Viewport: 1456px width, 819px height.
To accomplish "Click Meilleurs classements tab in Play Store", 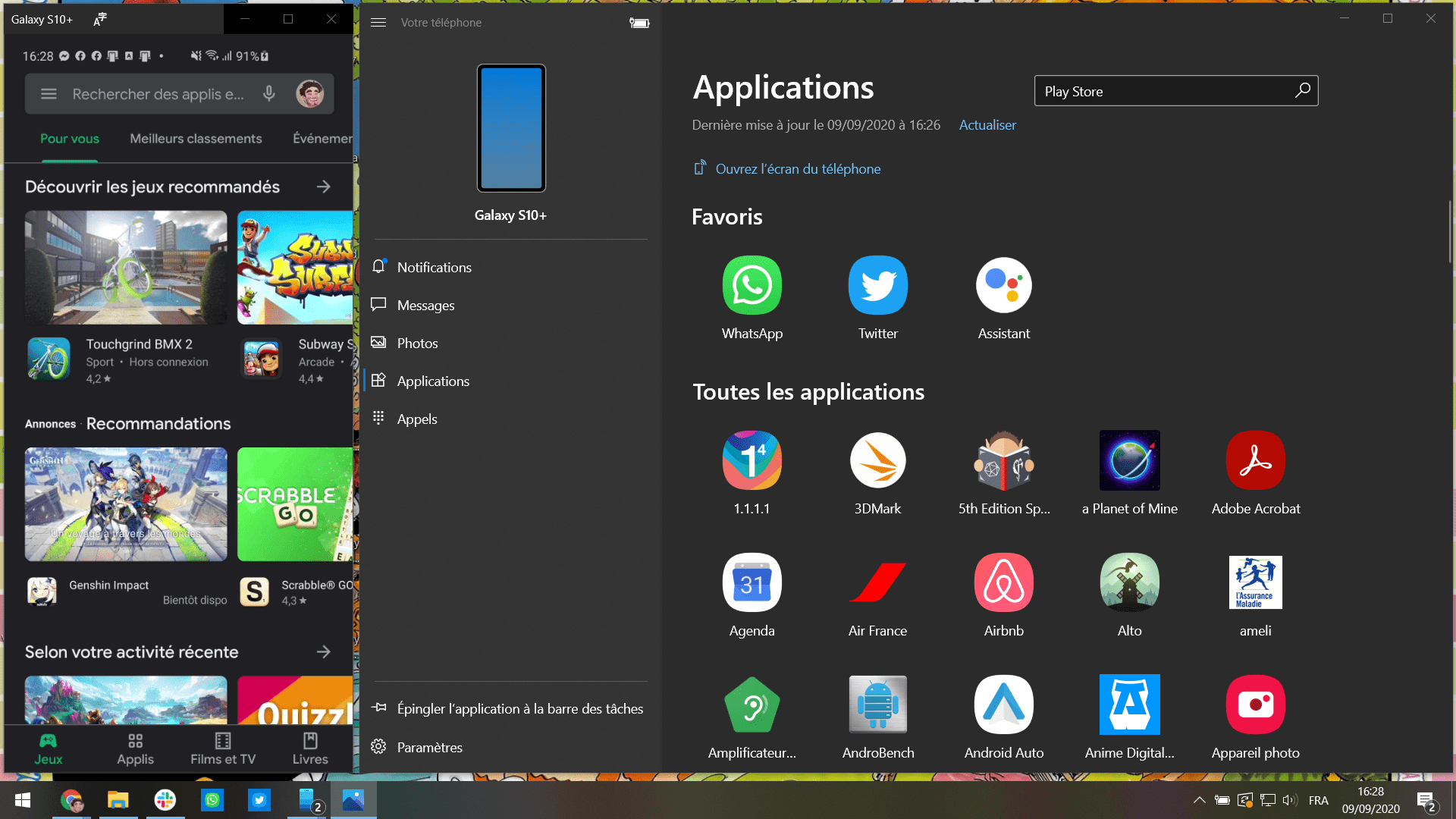I will pos(195,139).
